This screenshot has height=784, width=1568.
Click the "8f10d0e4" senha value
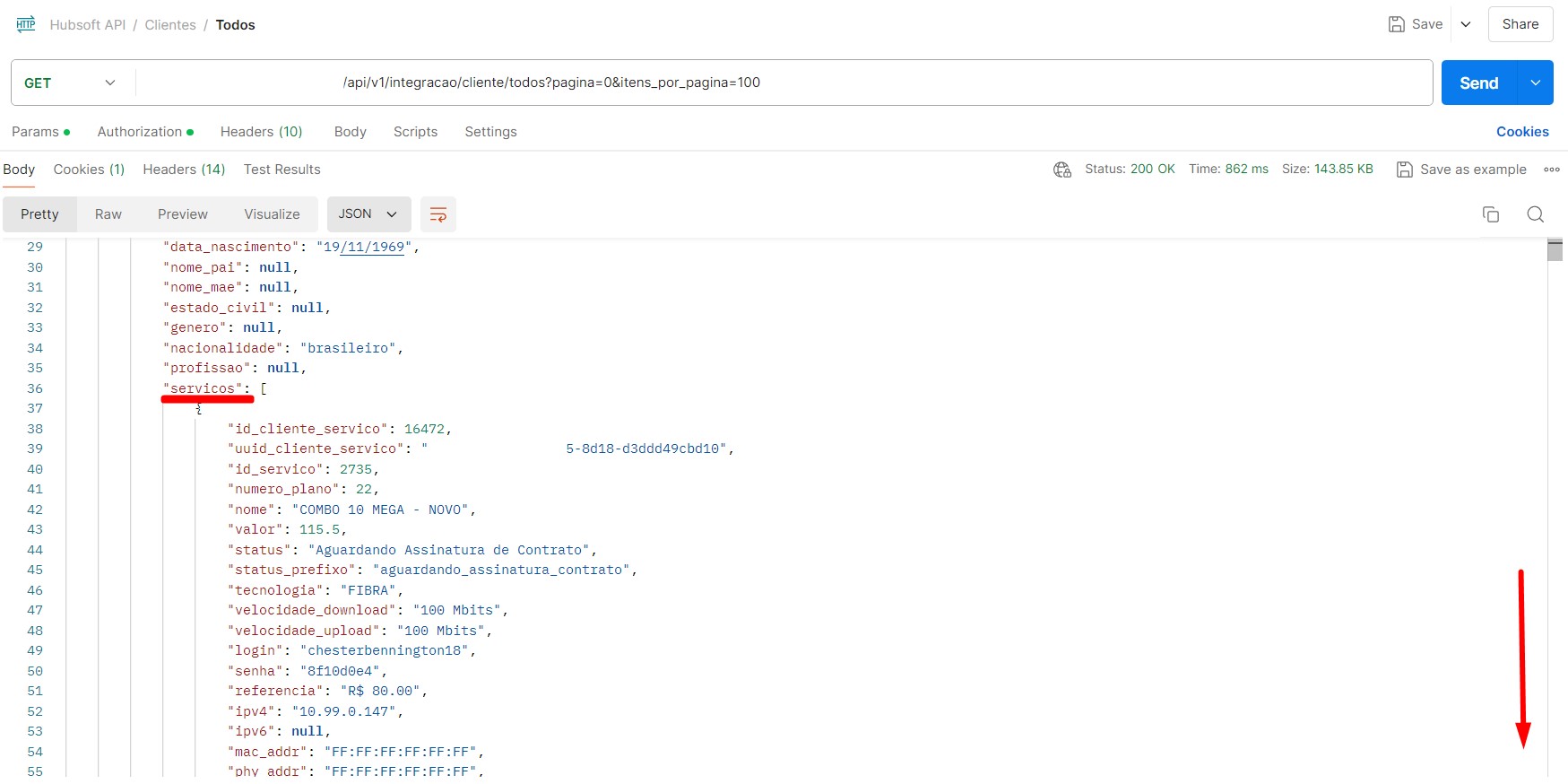tap(340, 671)
